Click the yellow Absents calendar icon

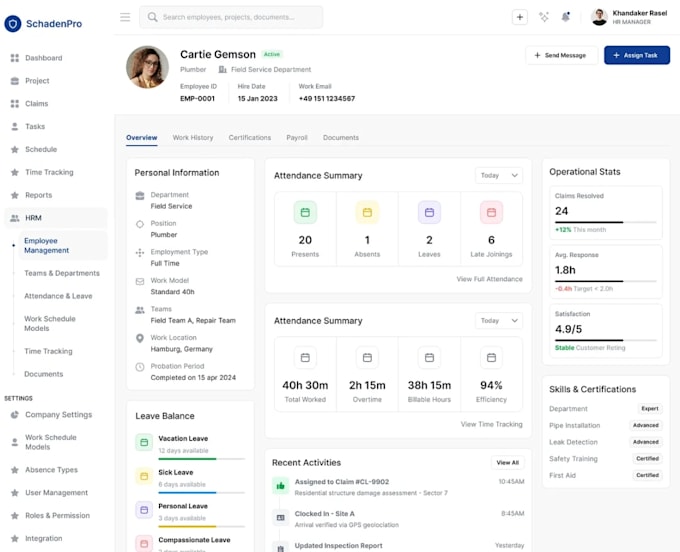point(367,212)
